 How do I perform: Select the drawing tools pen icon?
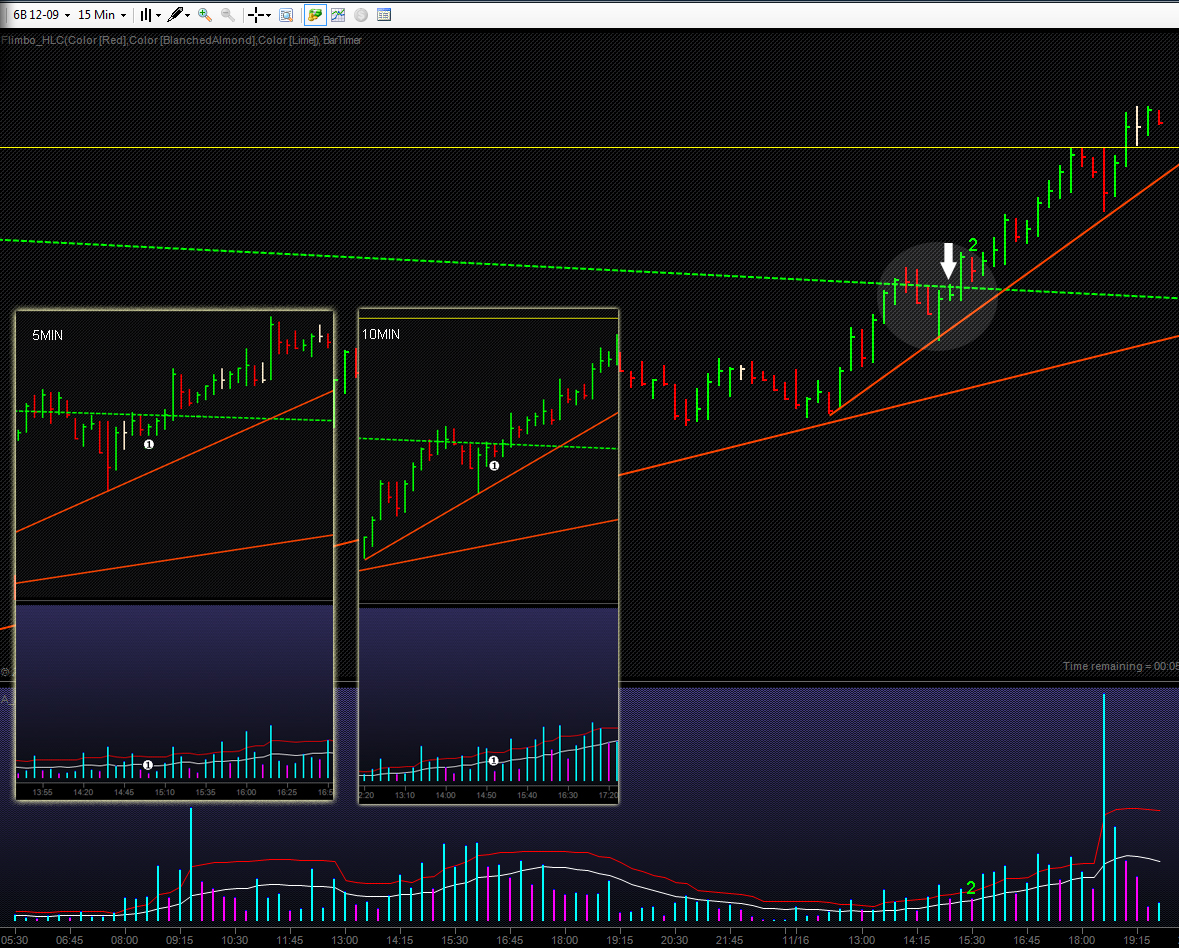click(x=175, y=15)
